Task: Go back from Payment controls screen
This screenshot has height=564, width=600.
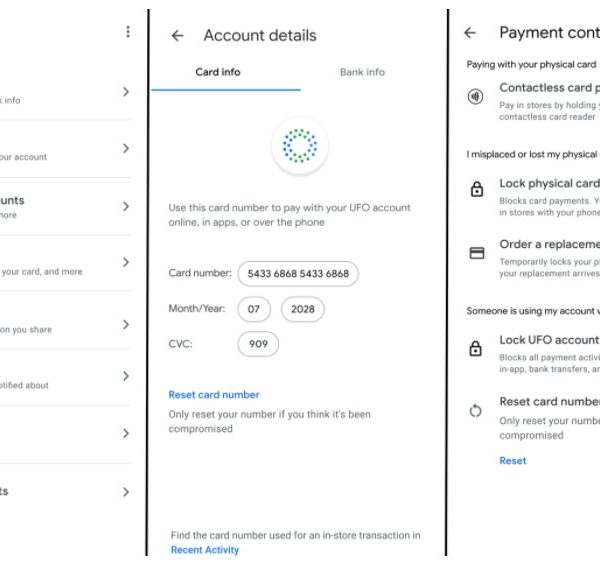Action: [x=470, y=33]
